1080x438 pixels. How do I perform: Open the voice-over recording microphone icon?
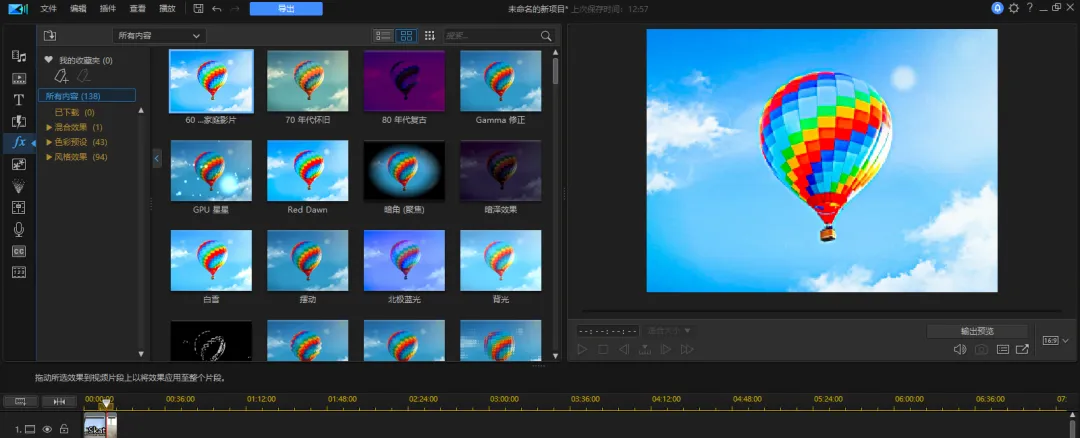click(19, 230)
